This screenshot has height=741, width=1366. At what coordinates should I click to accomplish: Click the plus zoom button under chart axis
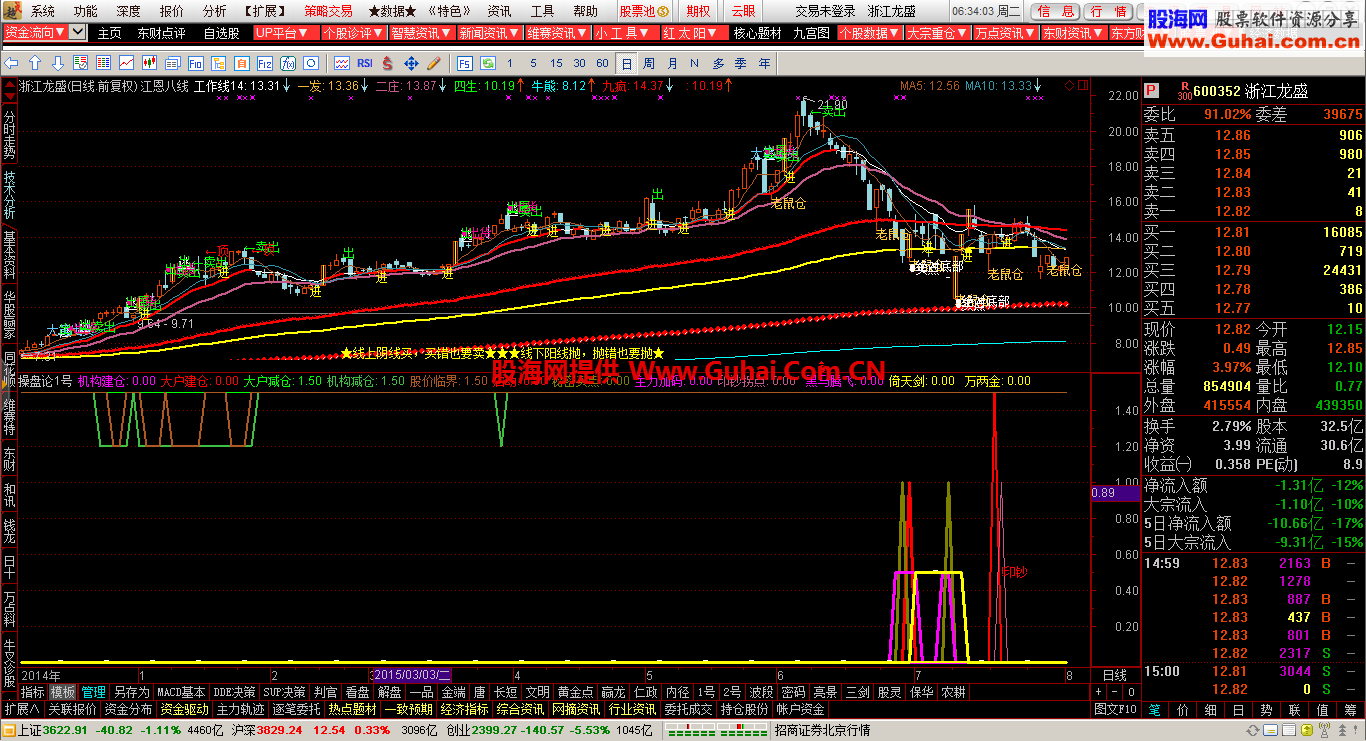(1099, 692)
